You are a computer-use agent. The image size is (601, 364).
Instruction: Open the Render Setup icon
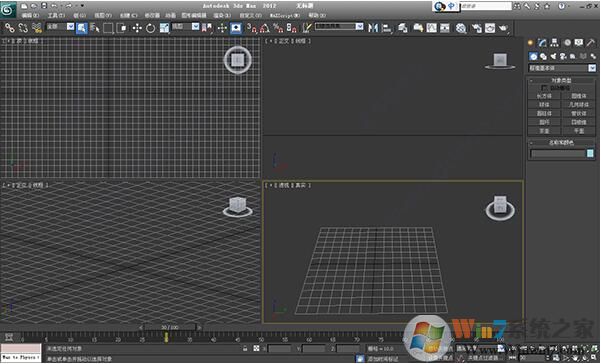476,28
